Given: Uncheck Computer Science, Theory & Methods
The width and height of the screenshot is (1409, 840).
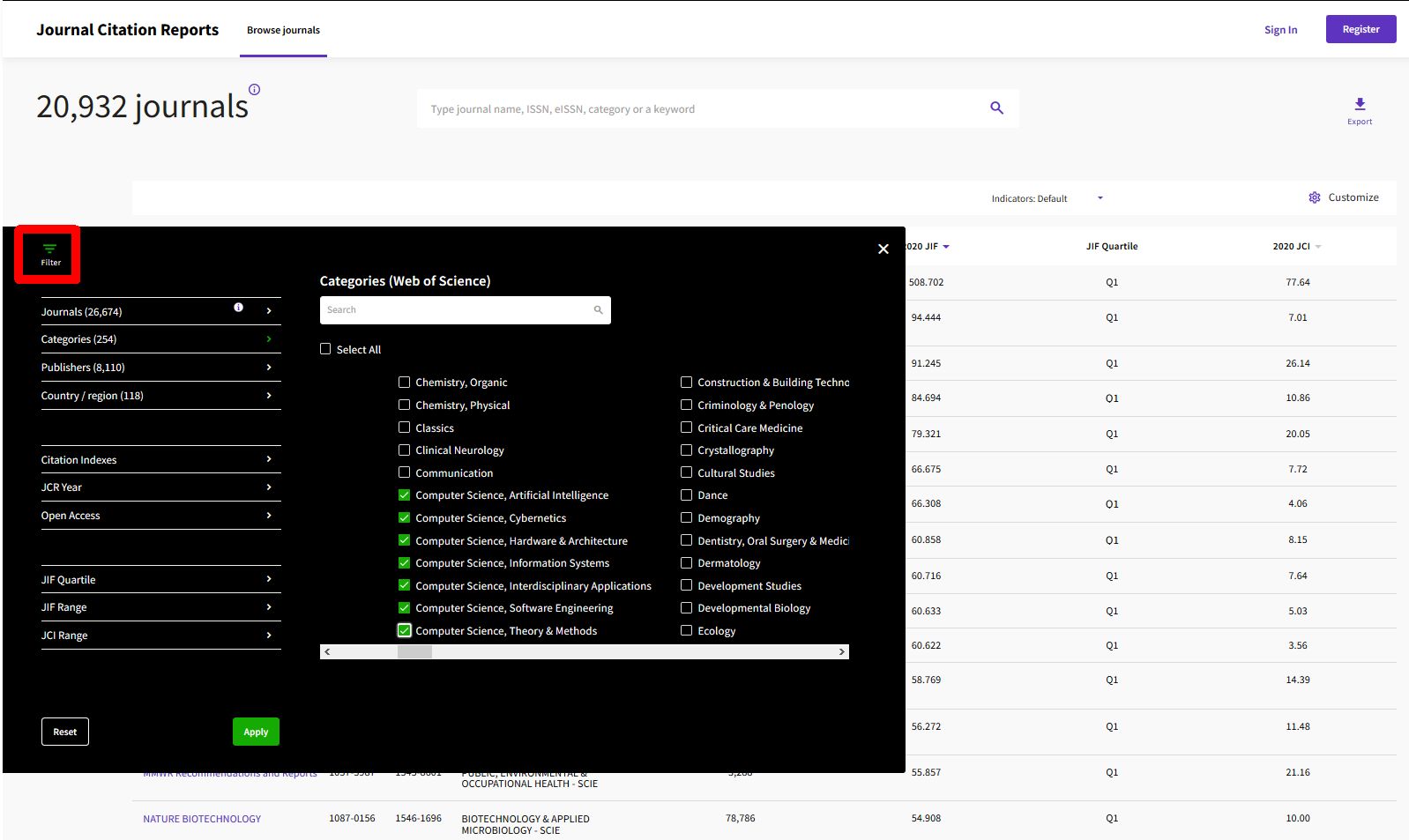Looking at the screenshot, I should (x=404, y=630).
